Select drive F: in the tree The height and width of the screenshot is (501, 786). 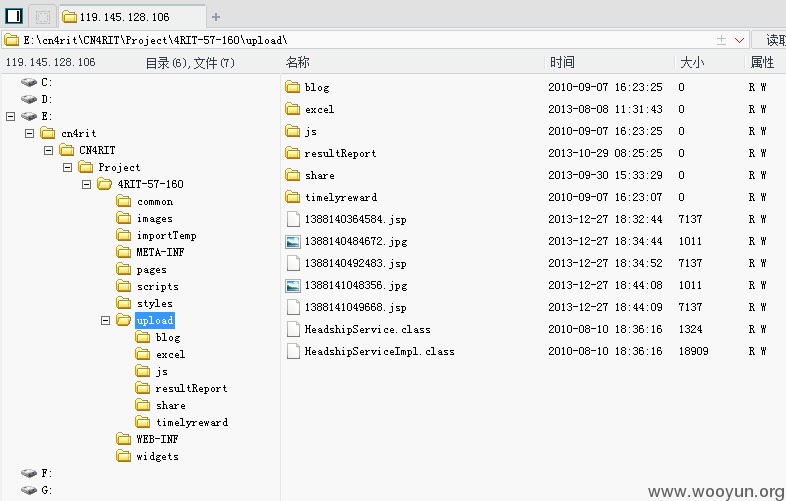click(47, 473)
